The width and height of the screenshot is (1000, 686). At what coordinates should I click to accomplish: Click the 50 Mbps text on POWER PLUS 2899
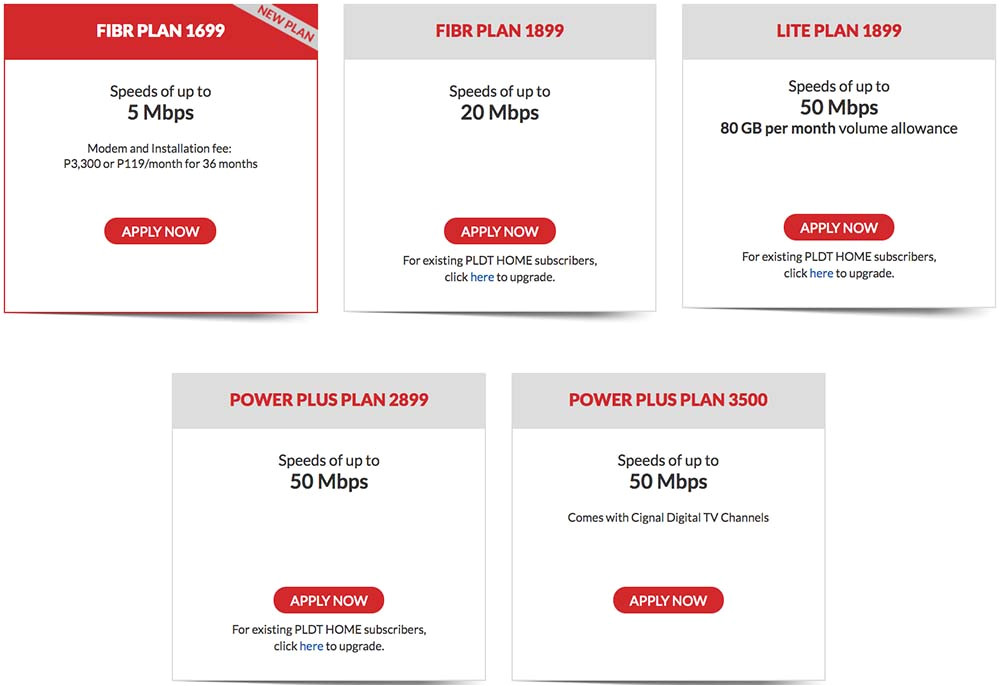[x=328, y=481]
